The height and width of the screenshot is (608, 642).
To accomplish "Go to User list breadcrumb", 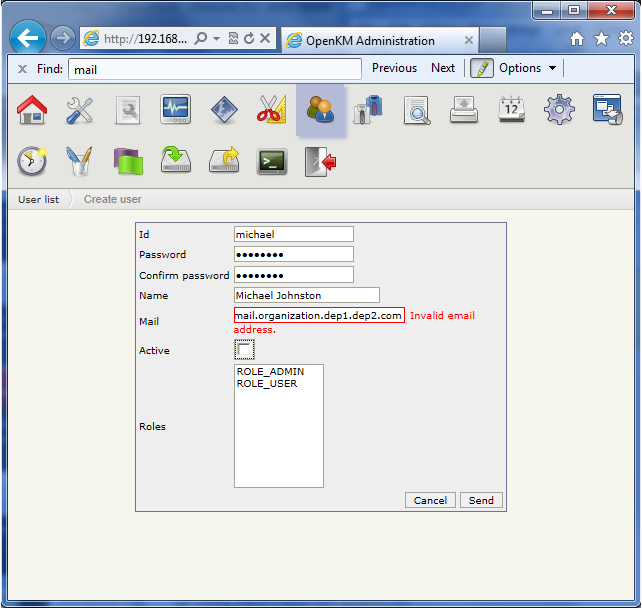I will [x=38, y=199].
